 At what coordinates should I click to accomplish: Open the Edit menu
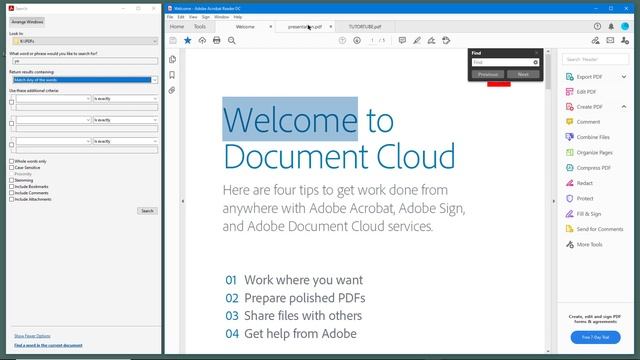pos(181,17)
